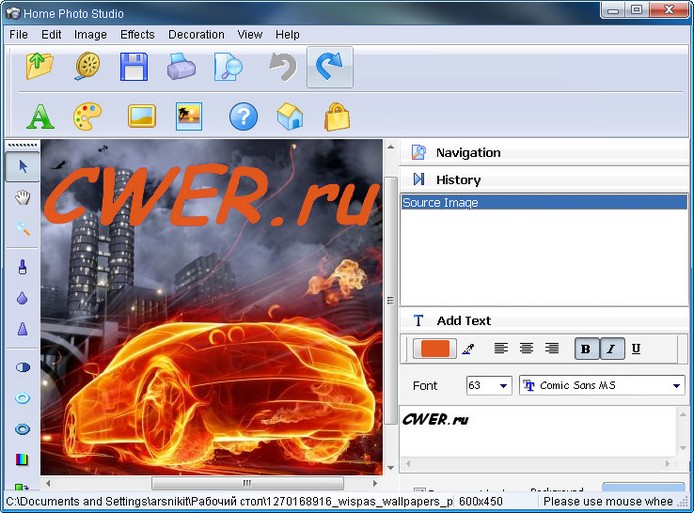694x513 pixels.
Task: Expand the Navigation panel header
Action: coord(468,153)
